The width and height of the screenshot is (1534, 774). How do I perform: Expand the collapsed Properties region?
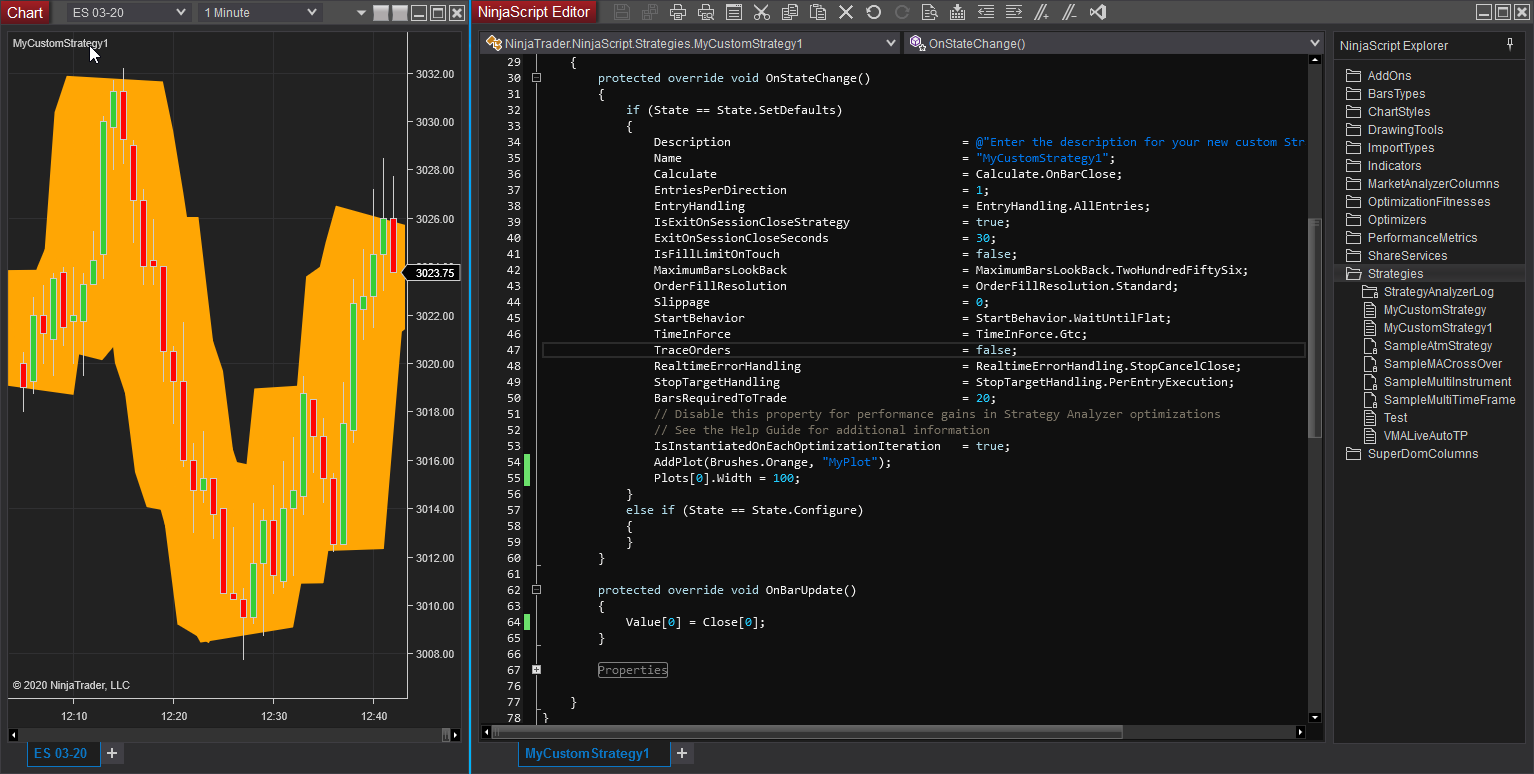537,670
